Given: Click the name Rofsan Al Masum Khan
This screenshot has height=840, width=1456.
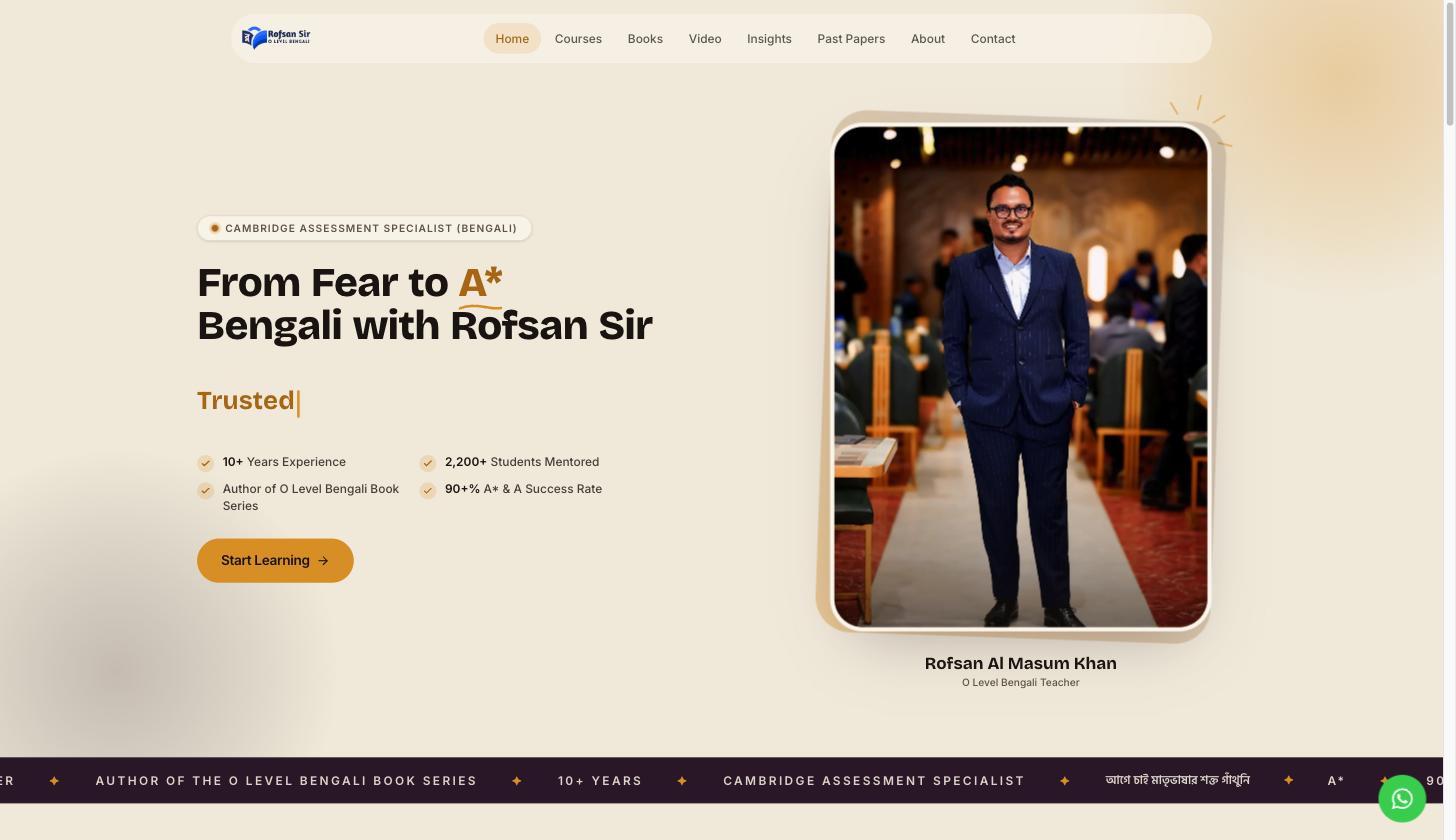Looking at the screenshot, I should tap(1021, 664).
